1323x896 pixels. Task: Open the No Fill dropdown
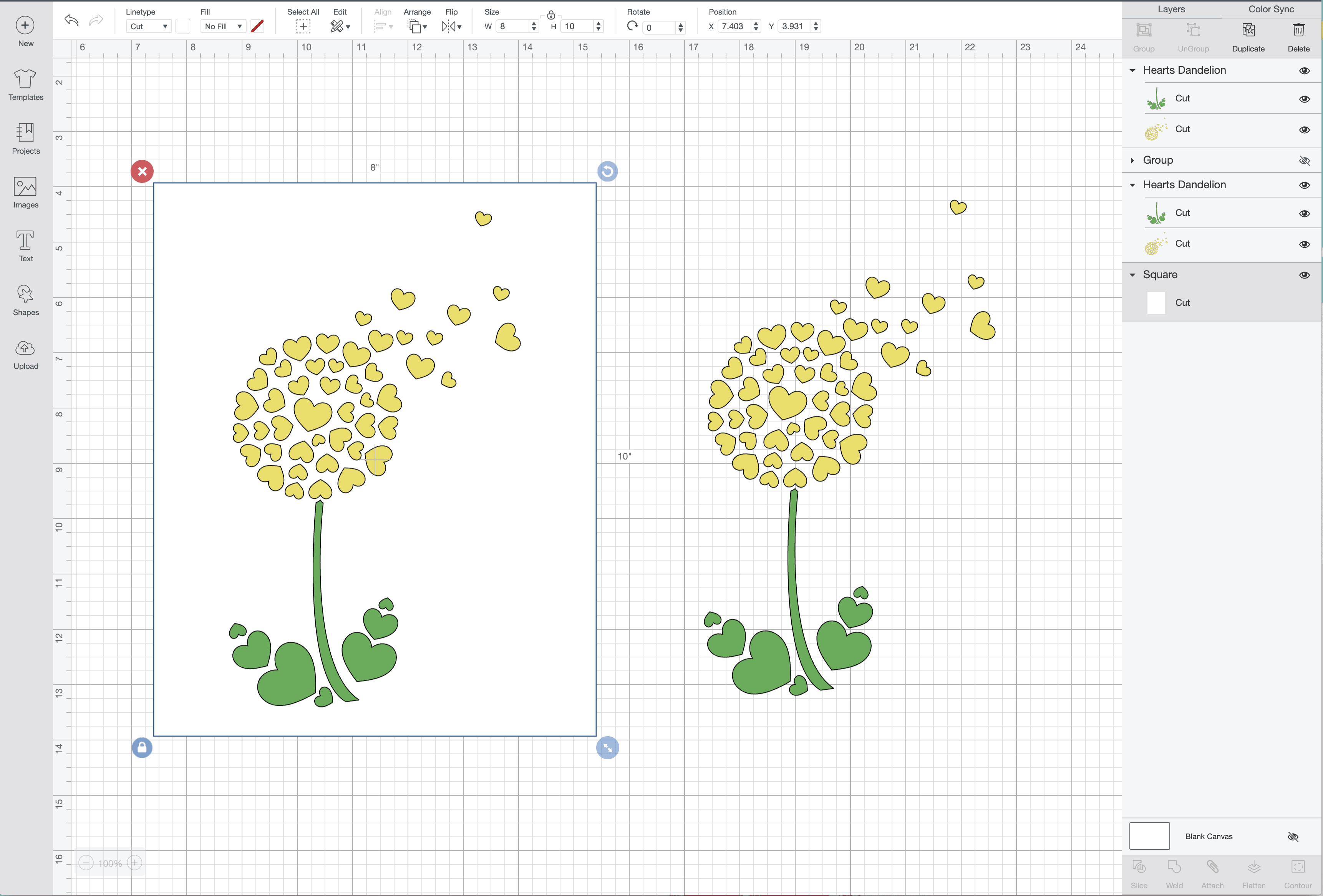(x=223, y=26)
